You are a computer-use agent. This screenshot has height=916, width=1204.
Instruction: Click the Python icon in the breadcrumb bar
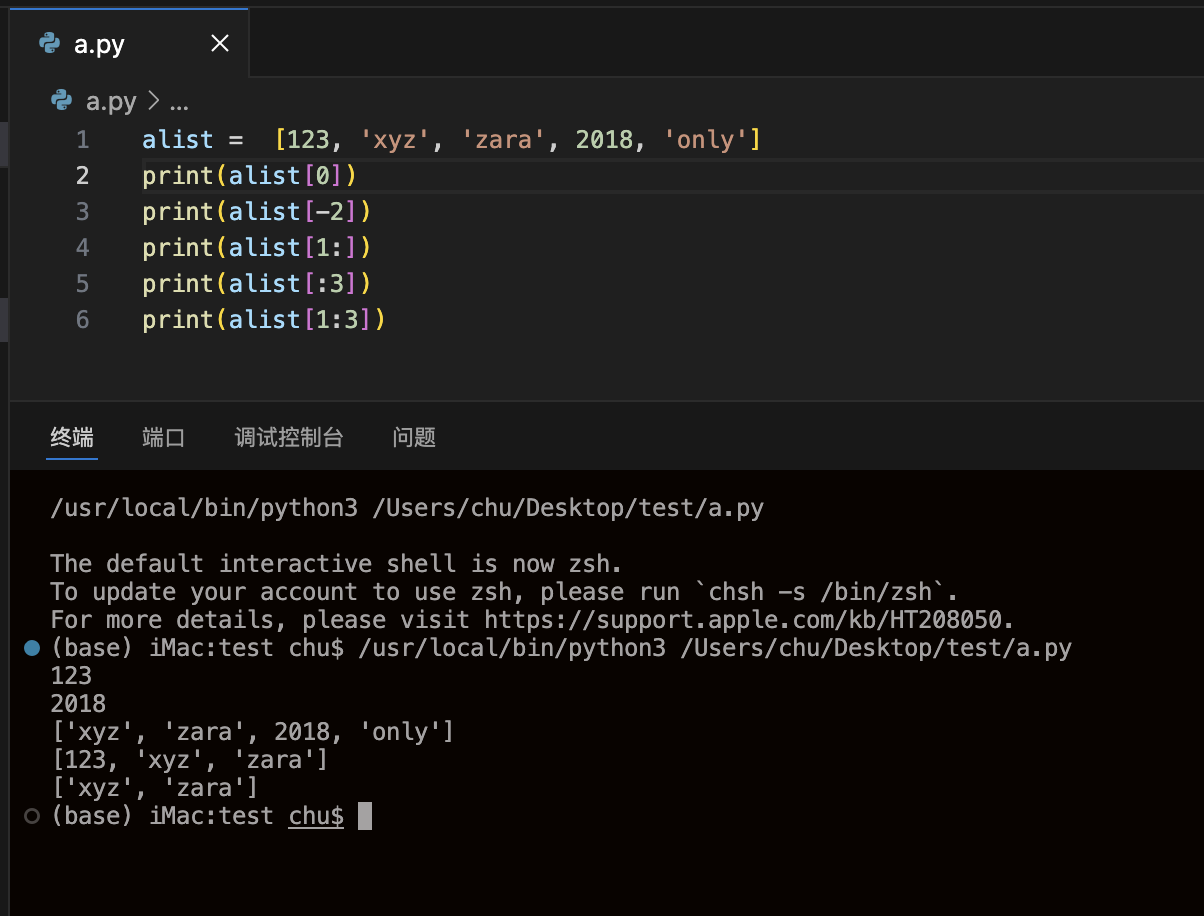pyautogui.click(x=60, y=101)
